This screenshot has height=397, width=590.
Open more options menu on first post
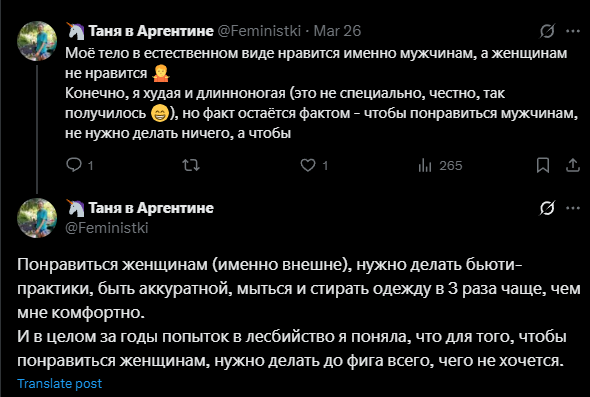[573, 31]
